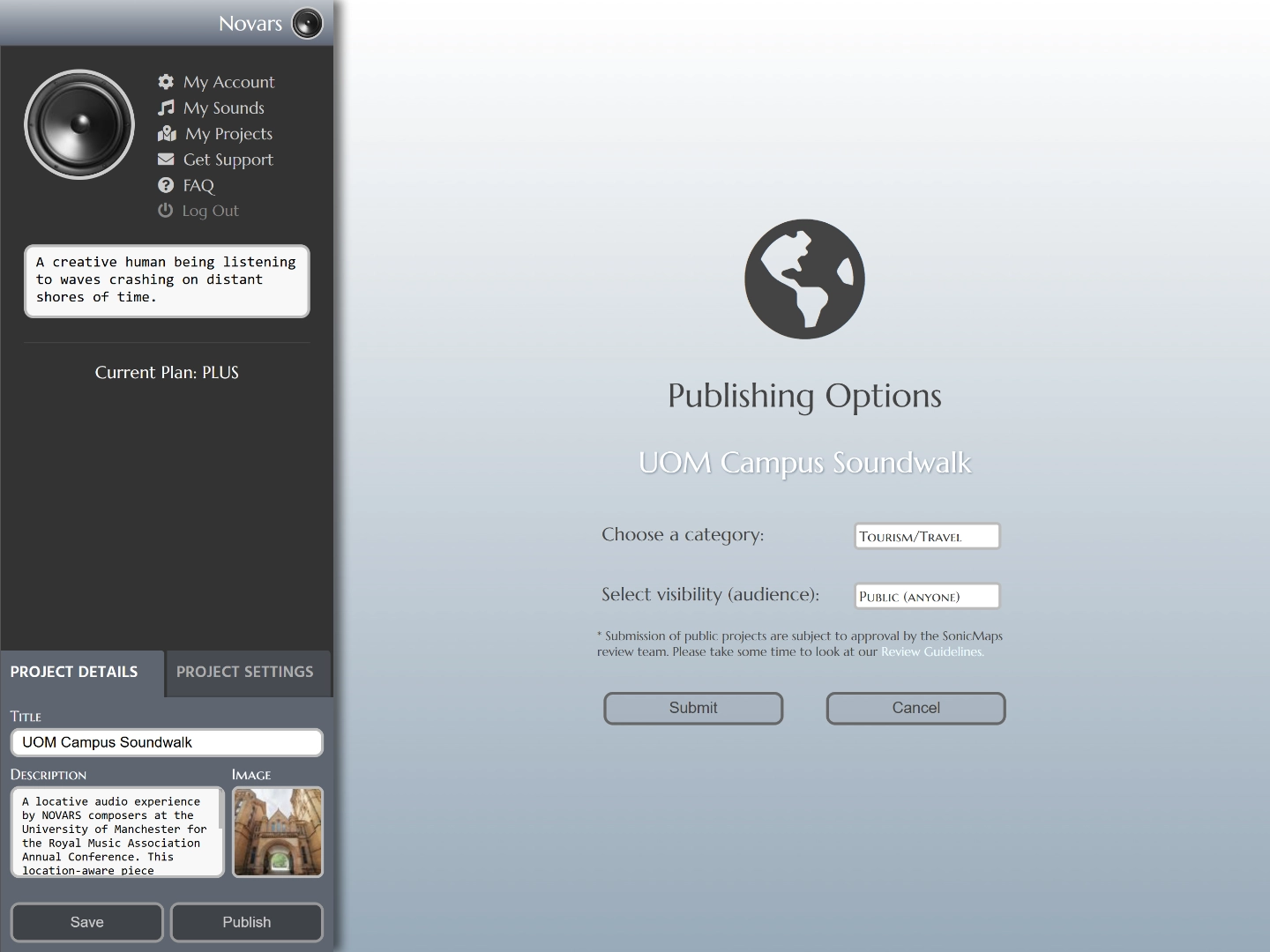1270x952 pixels.
Task: Click the globe icon above Publishing Options
Action: click(x=804, y=279)
